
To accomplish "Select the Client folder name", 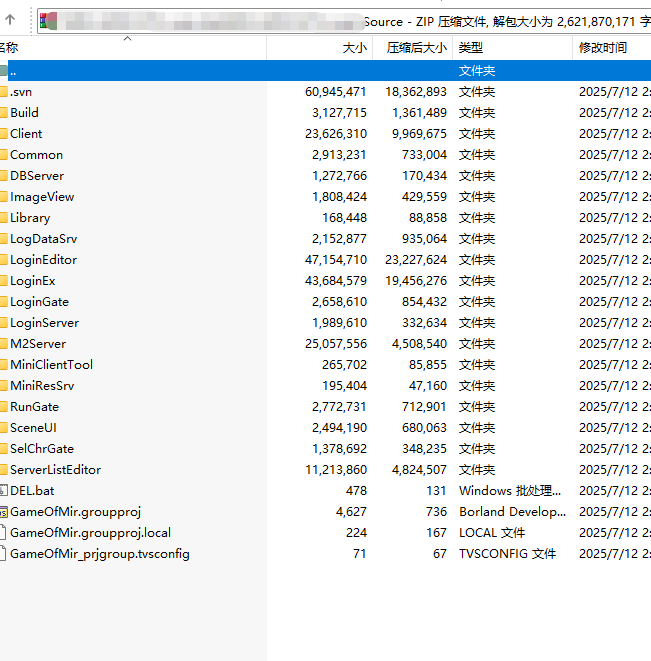I will point(26,134).
